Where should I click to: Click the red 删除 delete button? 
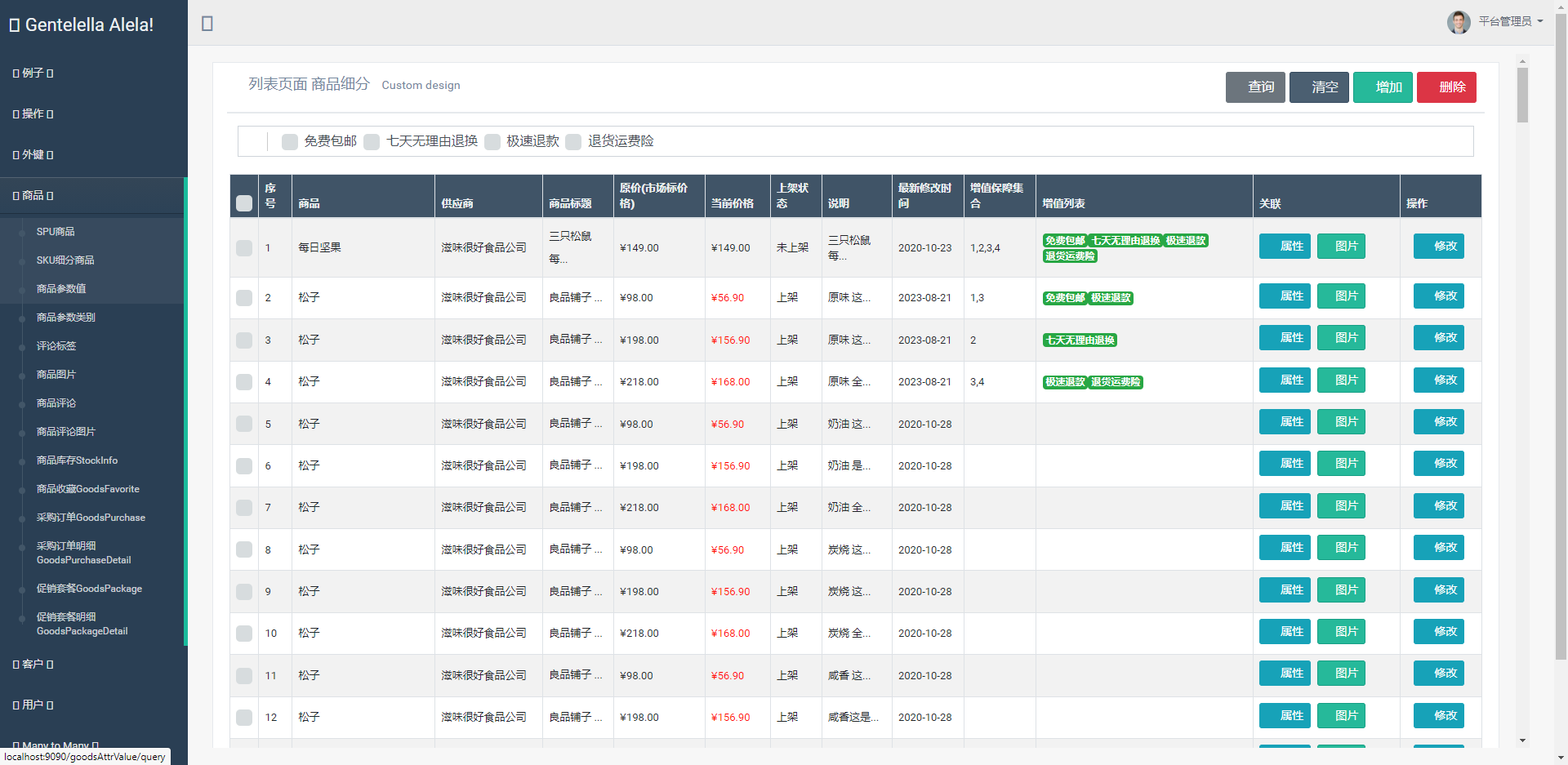pyautogui.click(x=1446, y=87)
